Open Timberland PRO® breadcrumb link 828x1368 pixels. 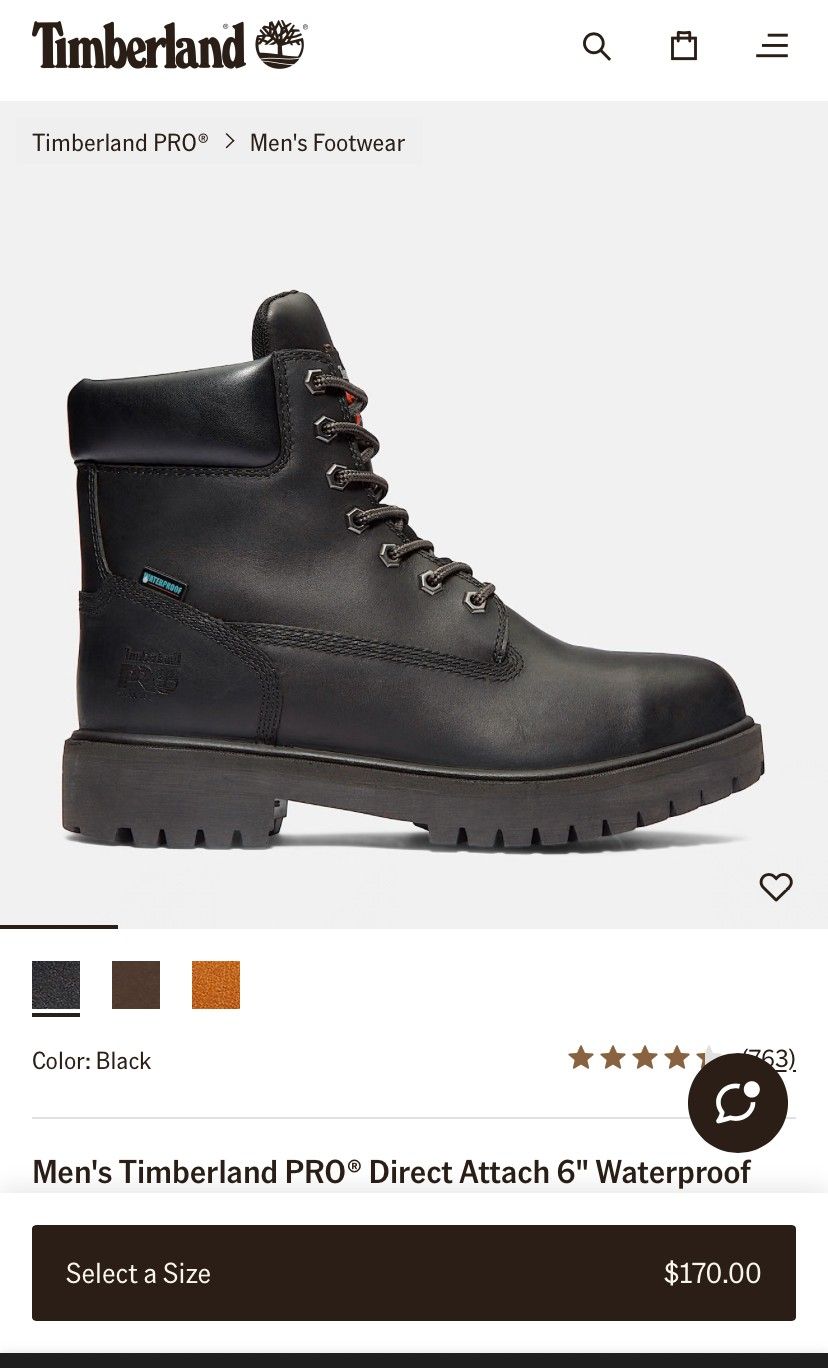[120, 143]
